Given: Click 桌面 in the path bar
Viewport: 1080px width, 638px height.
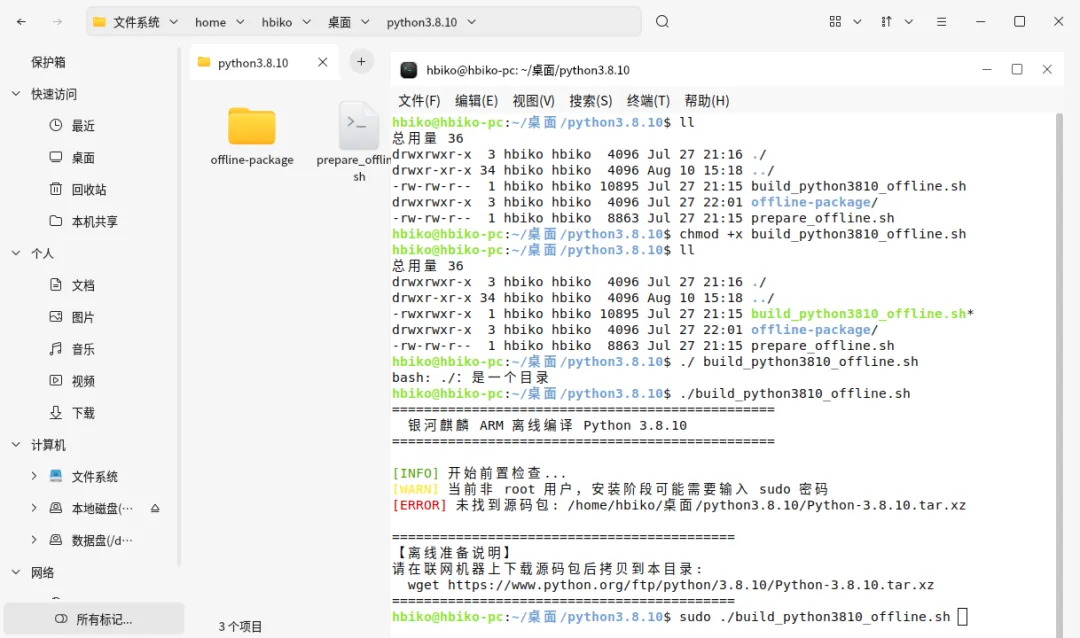Looking at the screenshot, I should pos(340,22).
